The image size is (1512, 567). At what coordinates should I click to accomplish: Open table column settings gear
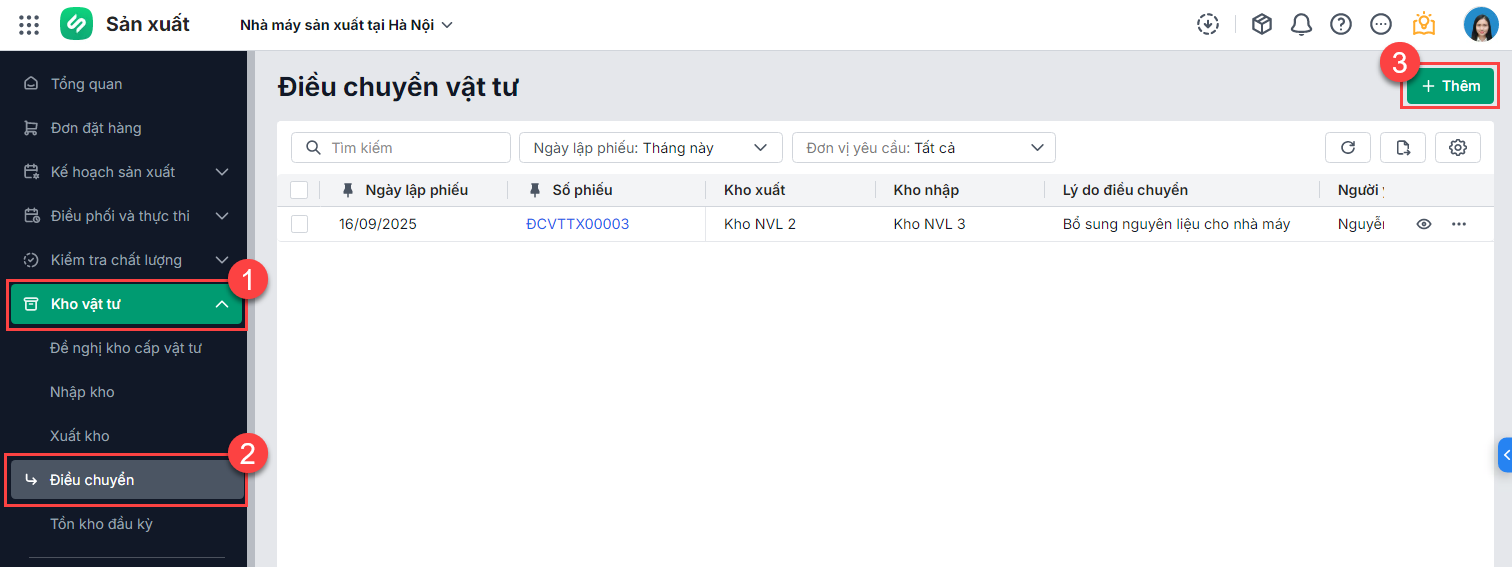(1458, 148)
